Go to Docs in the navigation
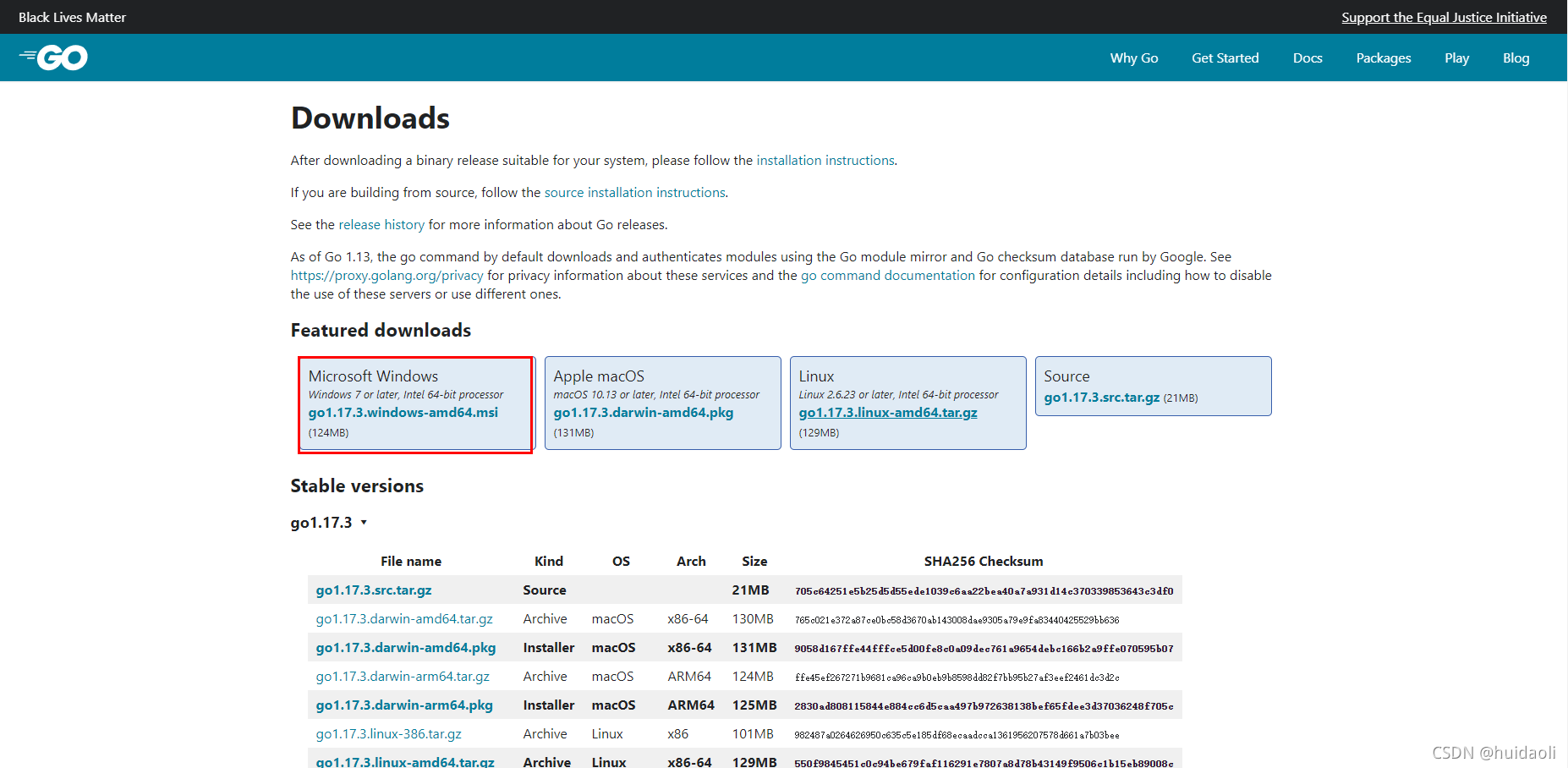This screenshot has width=1568, height=768. 1308,58
